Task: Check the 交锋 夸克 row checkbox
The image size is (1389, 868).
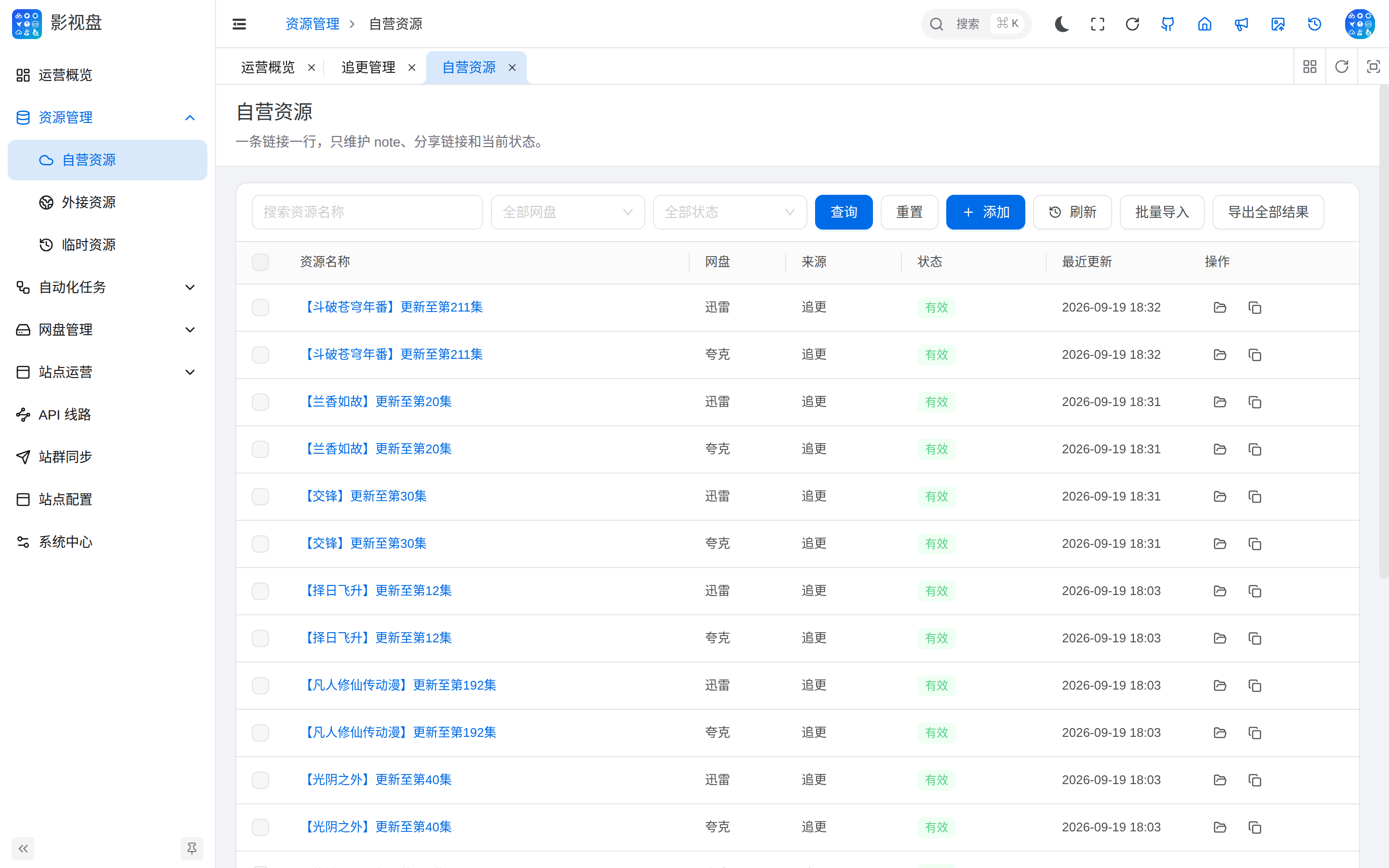Action: (x=260, y=543)
